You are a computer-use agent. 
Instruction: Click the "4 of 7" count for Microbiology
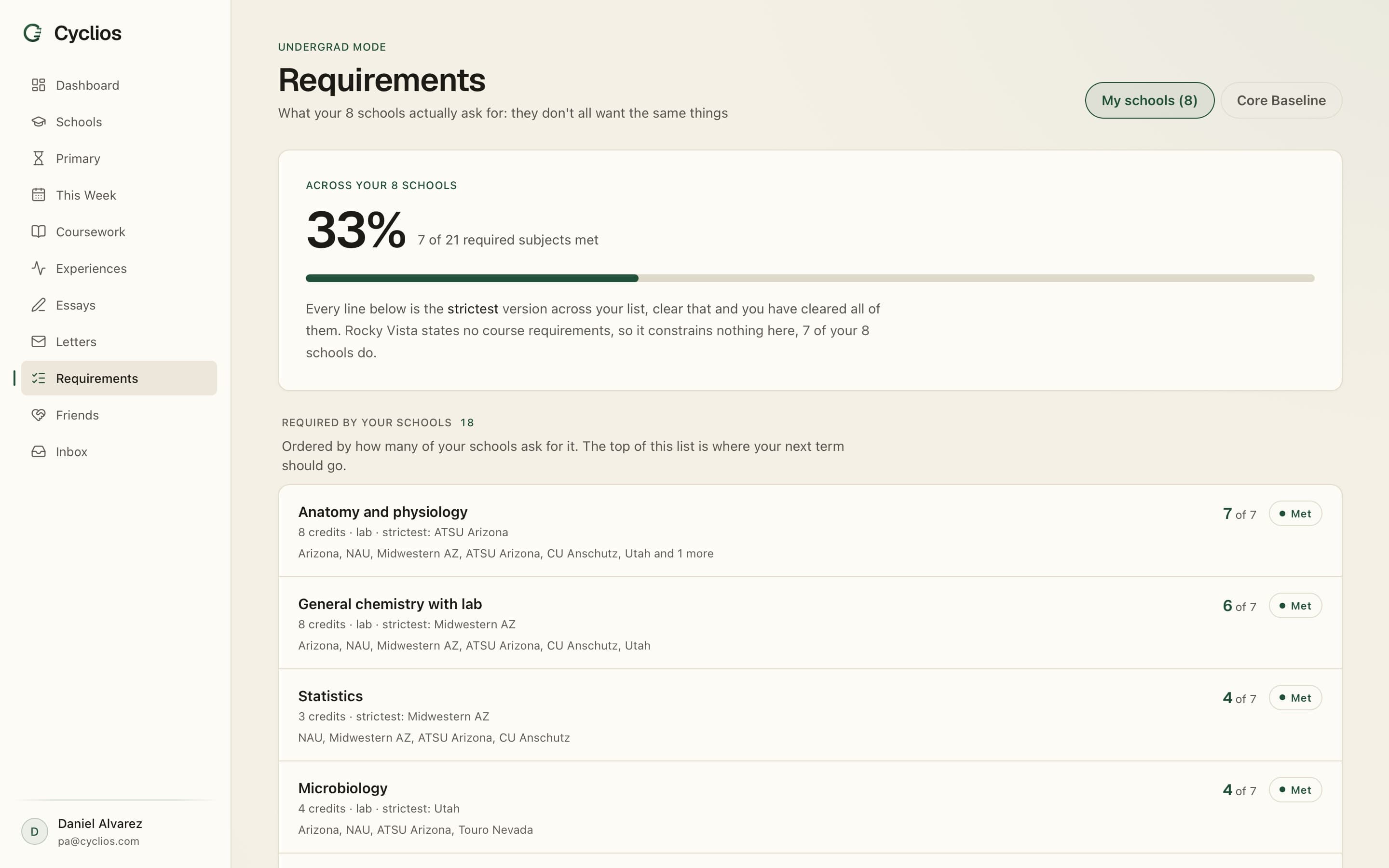(x=1239, y=790)
